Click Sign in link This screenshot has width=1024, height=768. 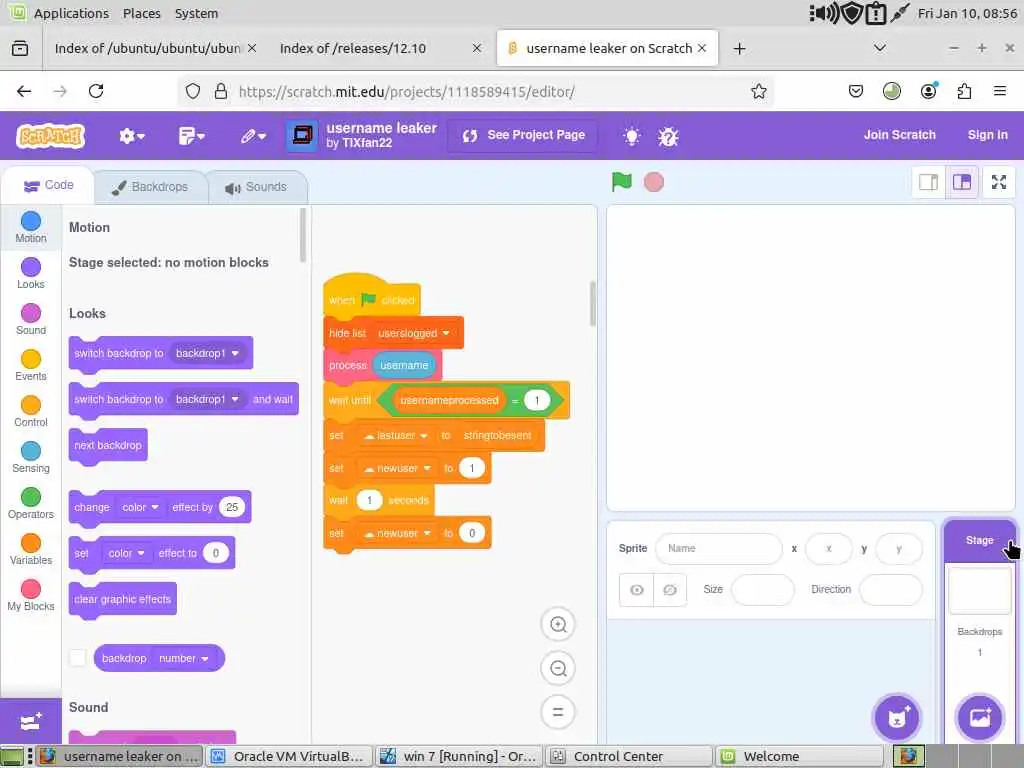tap(987, 135)
